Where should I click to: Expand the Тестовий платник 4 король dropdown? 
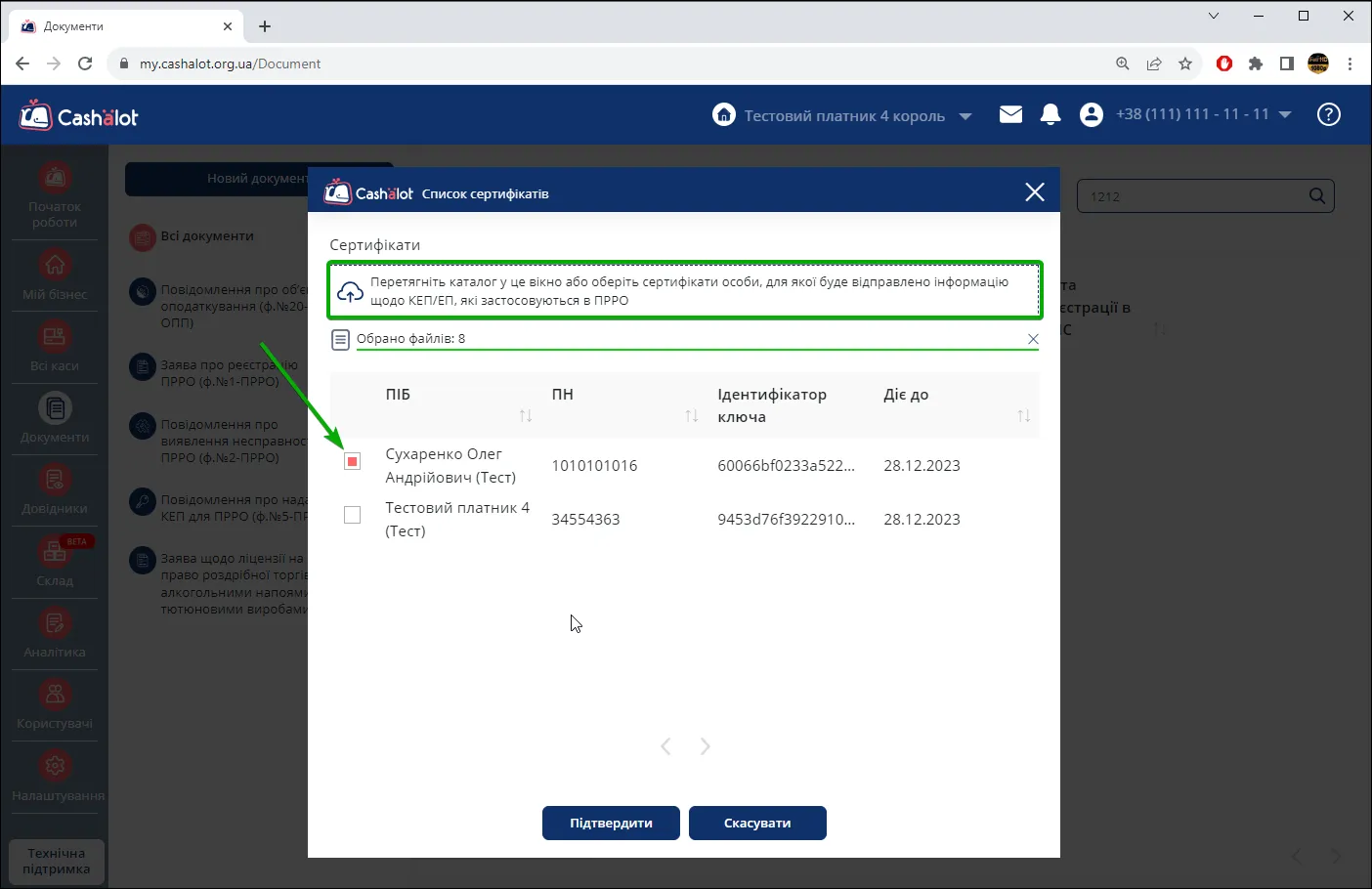965,116
